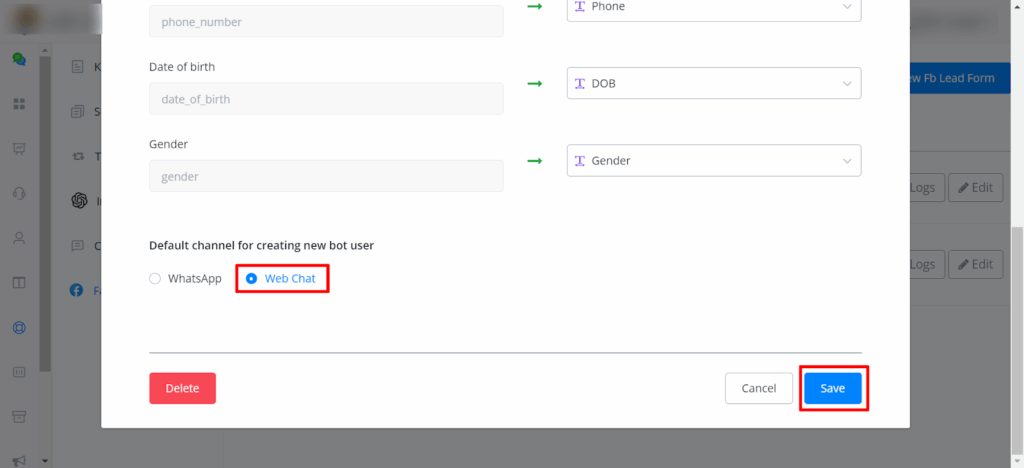Click the page vertical scrollbar on right

1017,300
